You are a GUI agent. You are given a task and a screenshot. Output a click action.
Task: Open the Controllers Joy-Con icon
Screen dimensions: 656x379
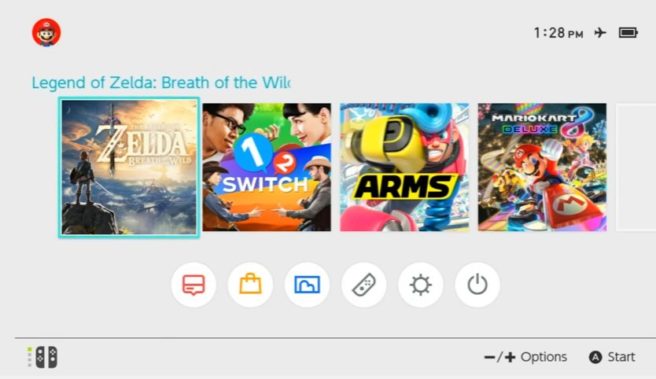click(x=364, y=285)
